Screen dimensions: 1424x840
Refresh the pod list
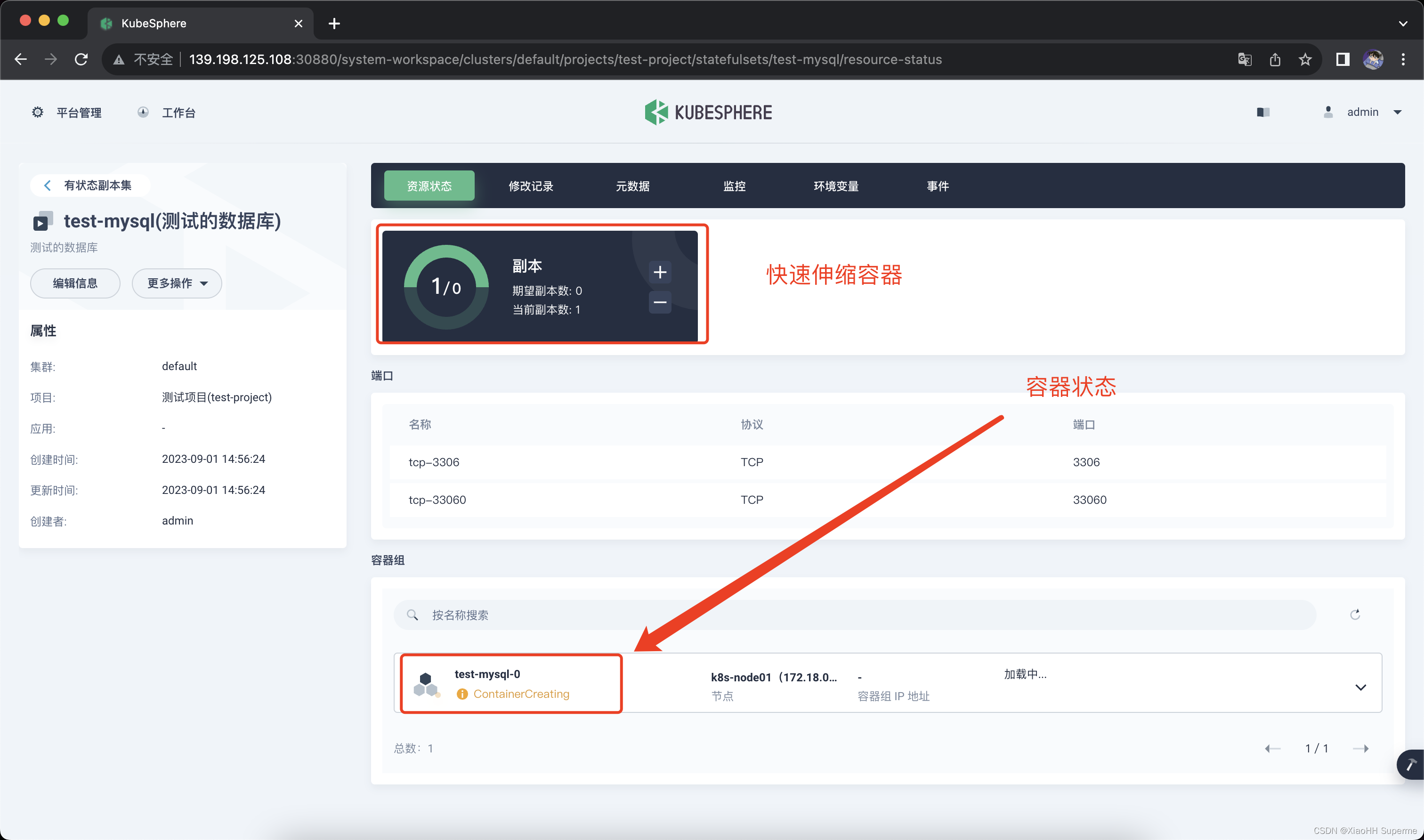[1354, 615]
